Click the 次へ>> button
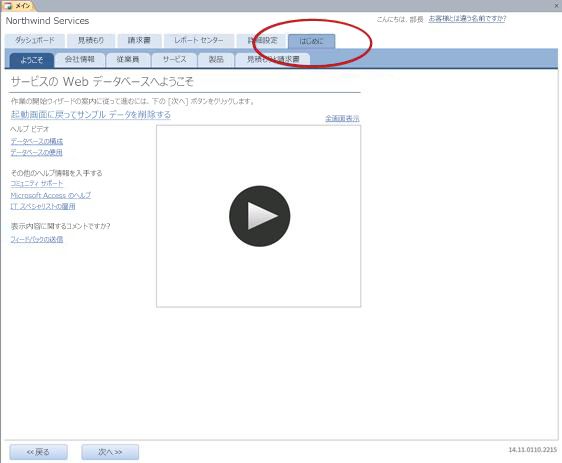The image size is (562, 463). pos(110,452)
